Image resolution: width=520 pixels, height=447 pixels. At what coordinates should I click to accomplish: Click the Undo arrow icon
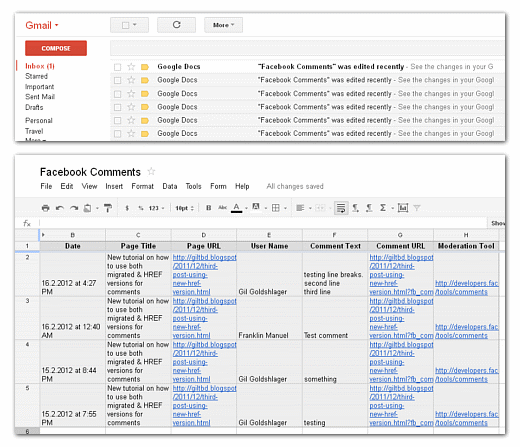tap(60, 208)
